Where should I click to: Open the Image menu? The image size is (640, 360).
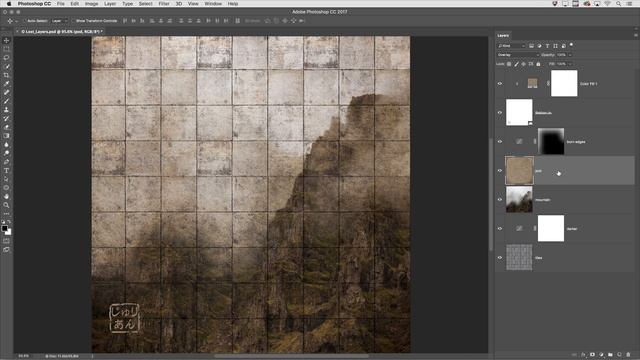(91, 4)
